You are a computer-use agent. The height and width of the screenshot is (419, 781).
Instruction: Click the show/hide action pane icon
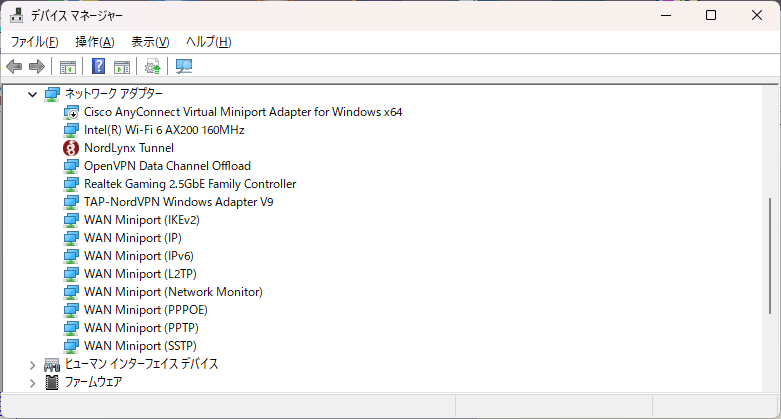pyautogui.click(x=121, y=67)
